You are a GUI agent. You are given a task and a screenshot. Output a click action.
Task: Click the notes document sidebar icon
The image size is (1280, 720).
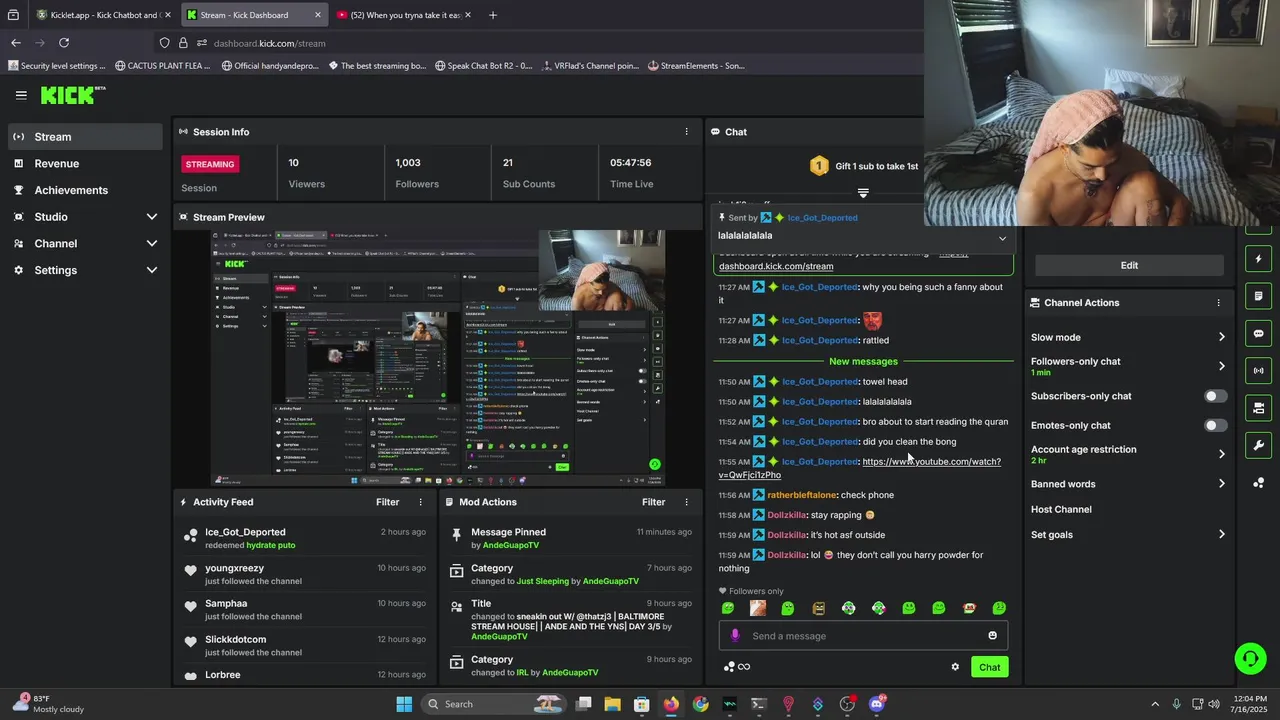(1258, 296)
